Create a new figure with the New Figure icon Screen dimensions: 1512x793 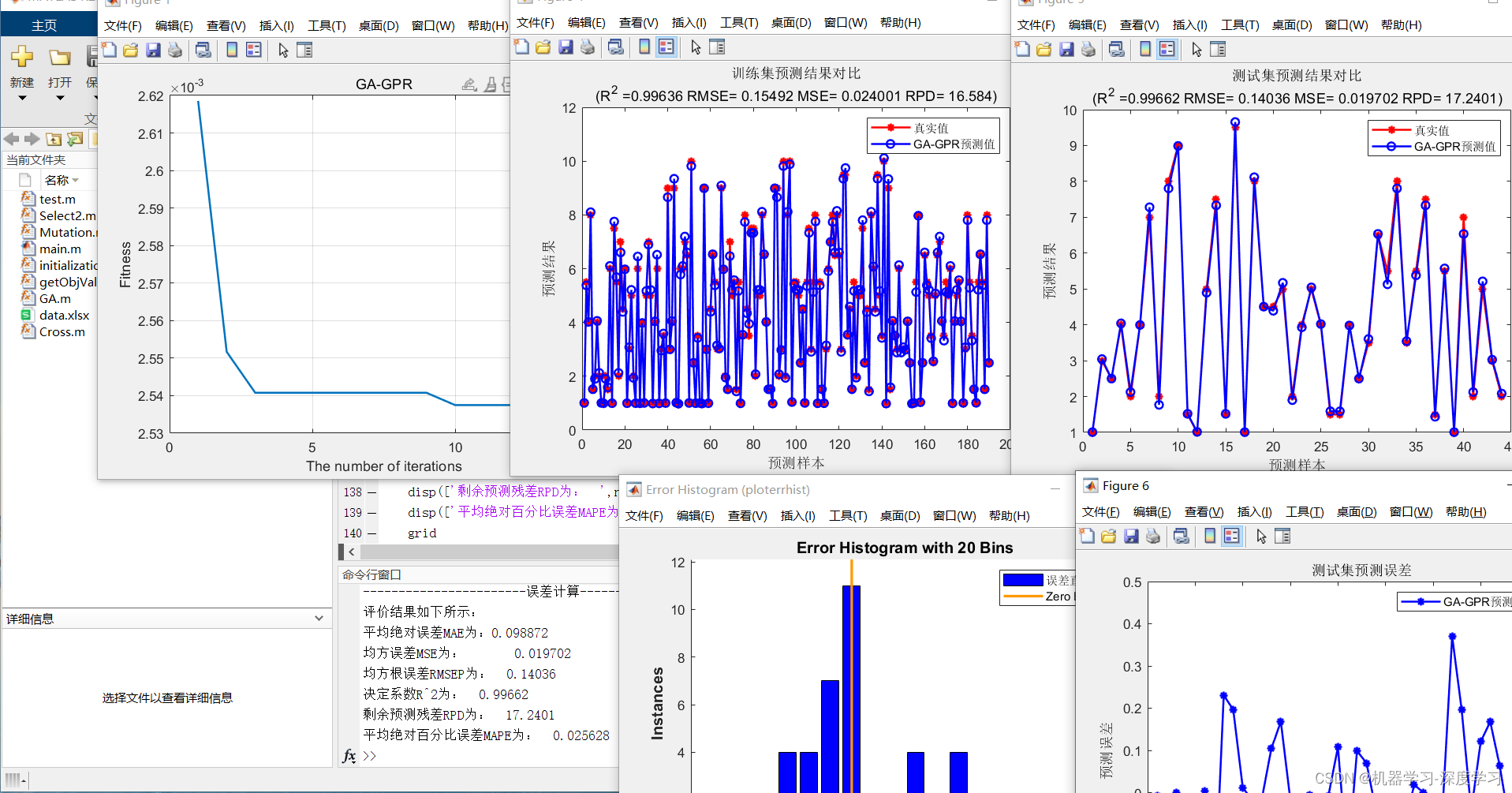pos(109,50)
